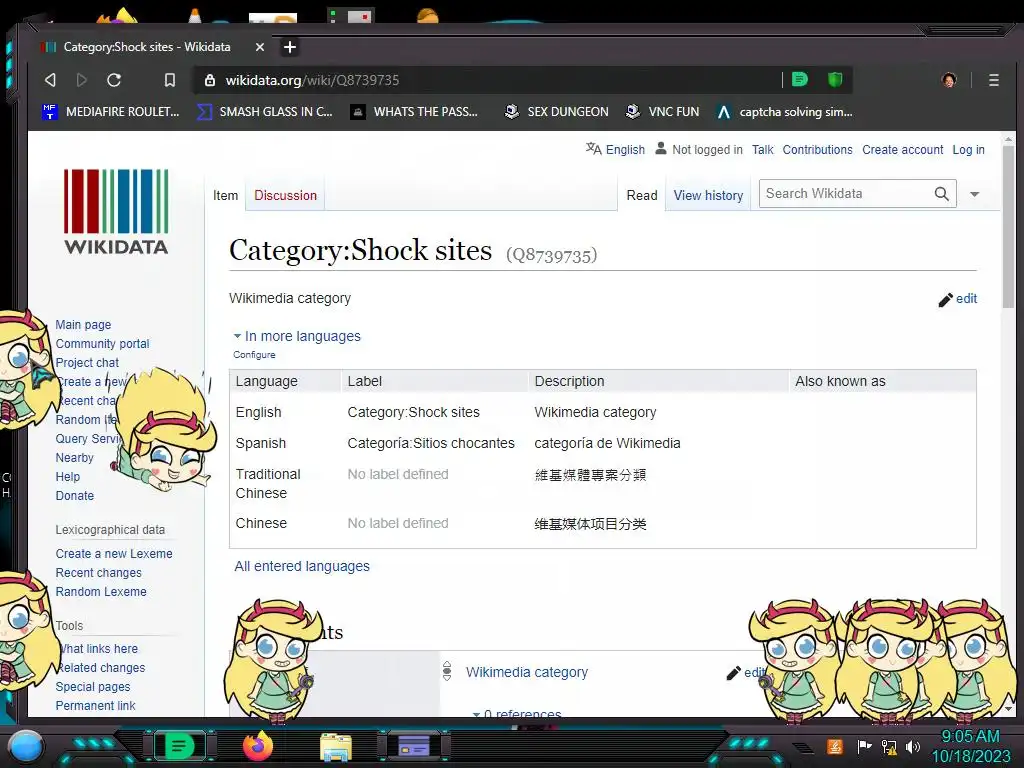Click the Java tray icon
Screen dimensions: 1024x768
(x=835, y=746)
